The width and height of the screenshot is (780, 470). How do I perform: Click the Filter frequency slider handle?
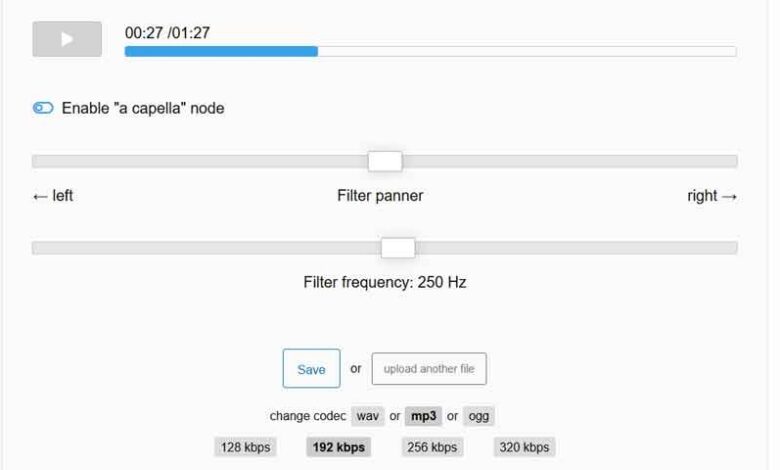click(x=398, y=248)
